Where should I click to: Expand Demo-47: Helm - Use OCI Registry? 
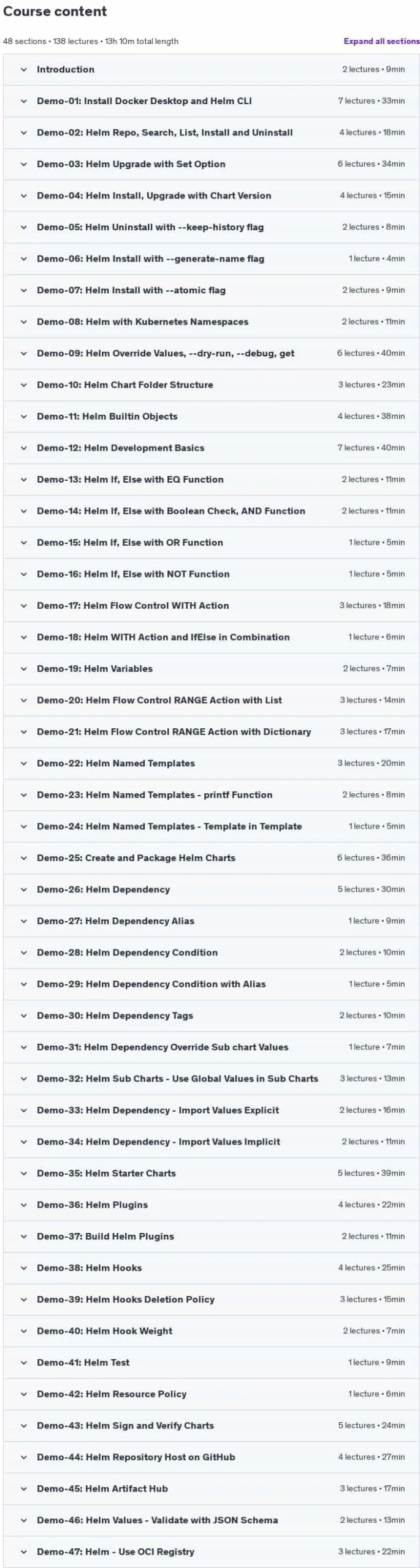[x=212, y=1552]
